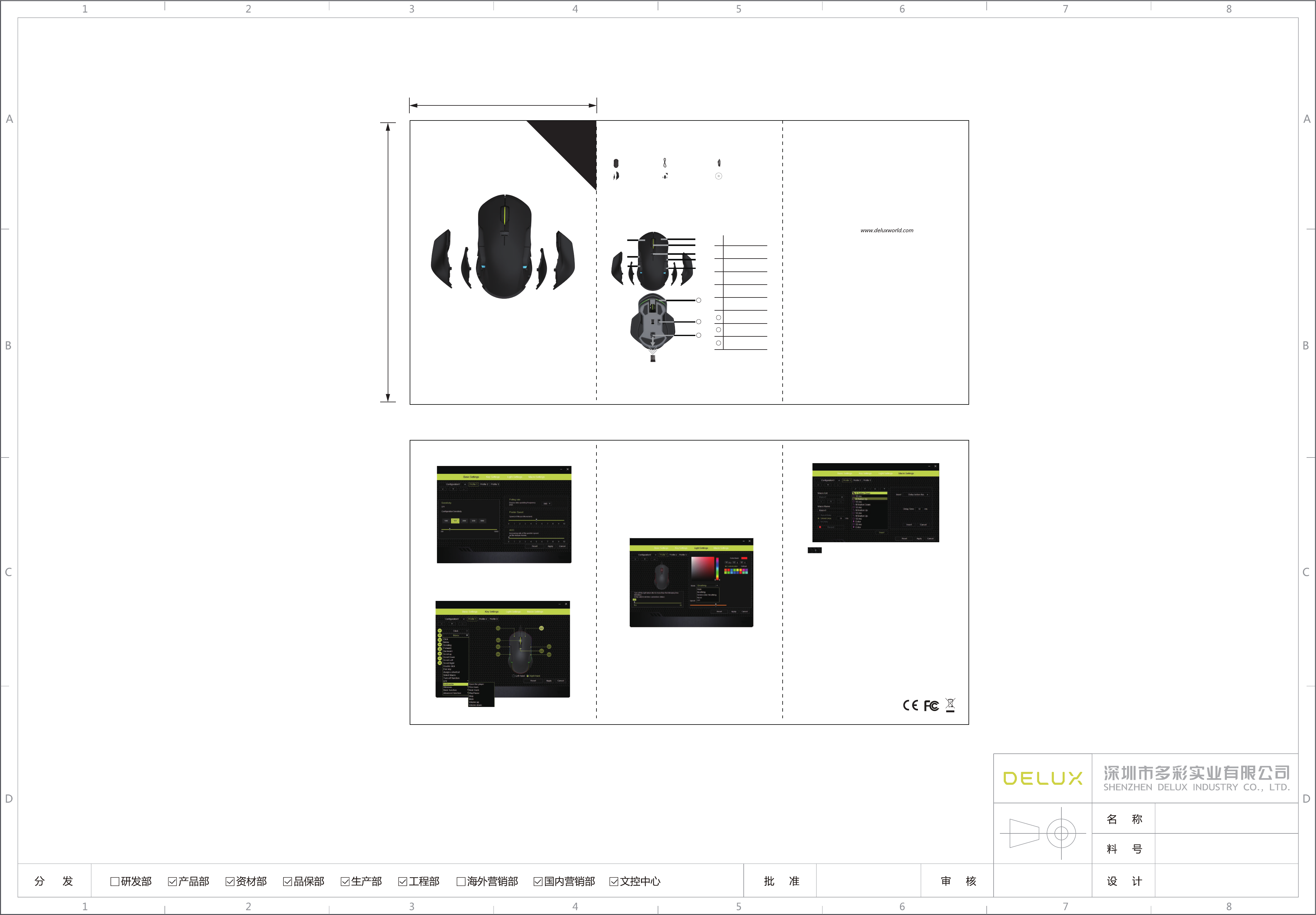Toggle the 海外营销部 checkbox
This screenshot has width=1316, height=915.
click(x=461, y=881)
